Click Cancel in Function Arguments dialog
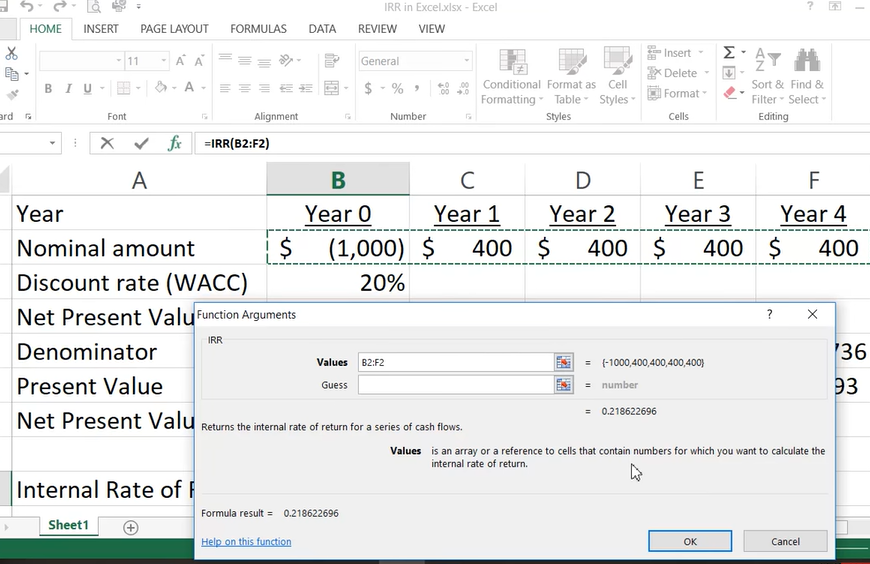This screenshot has width=870, height=564. click(785, 541)
